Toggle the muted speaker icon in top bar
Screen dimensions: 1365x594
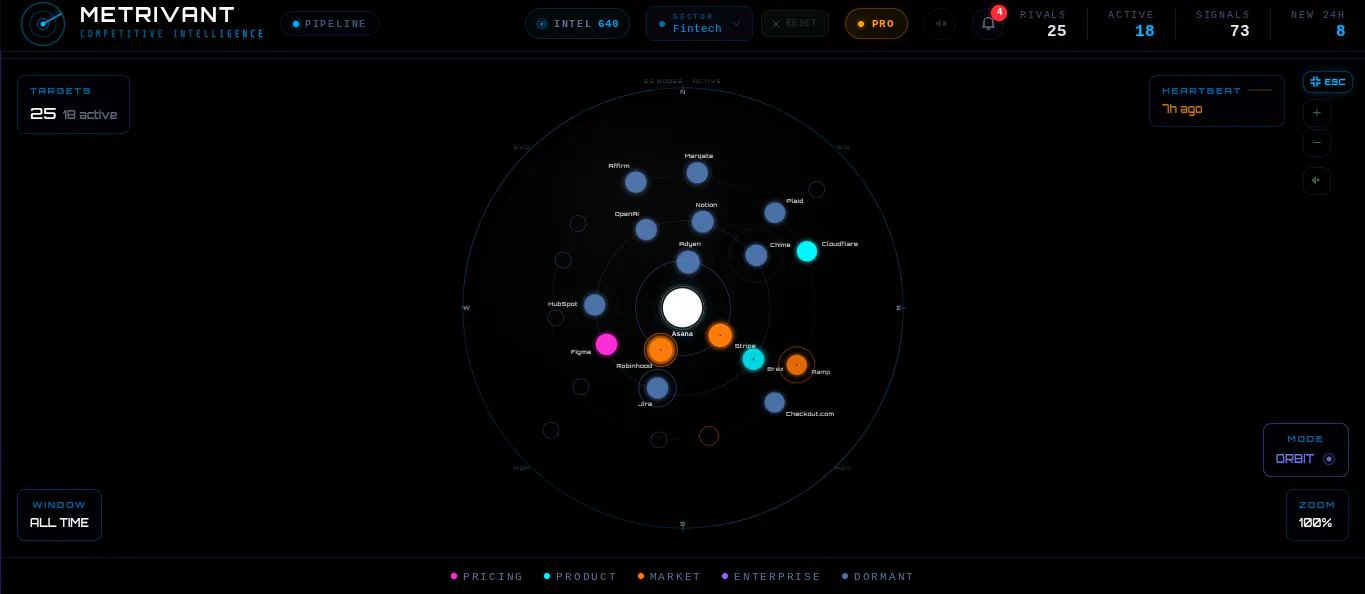tap(940, 24)
